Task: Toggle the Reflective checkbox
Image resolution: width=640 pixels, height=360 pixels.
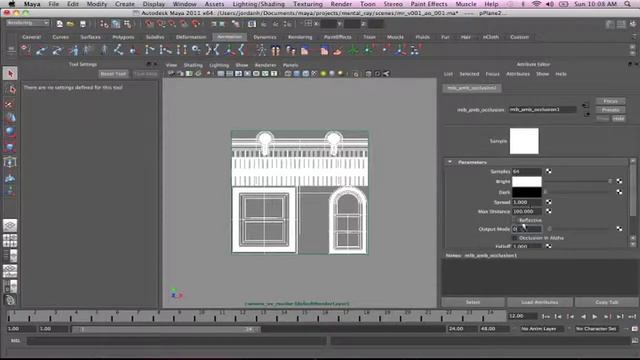Action: 515,220
